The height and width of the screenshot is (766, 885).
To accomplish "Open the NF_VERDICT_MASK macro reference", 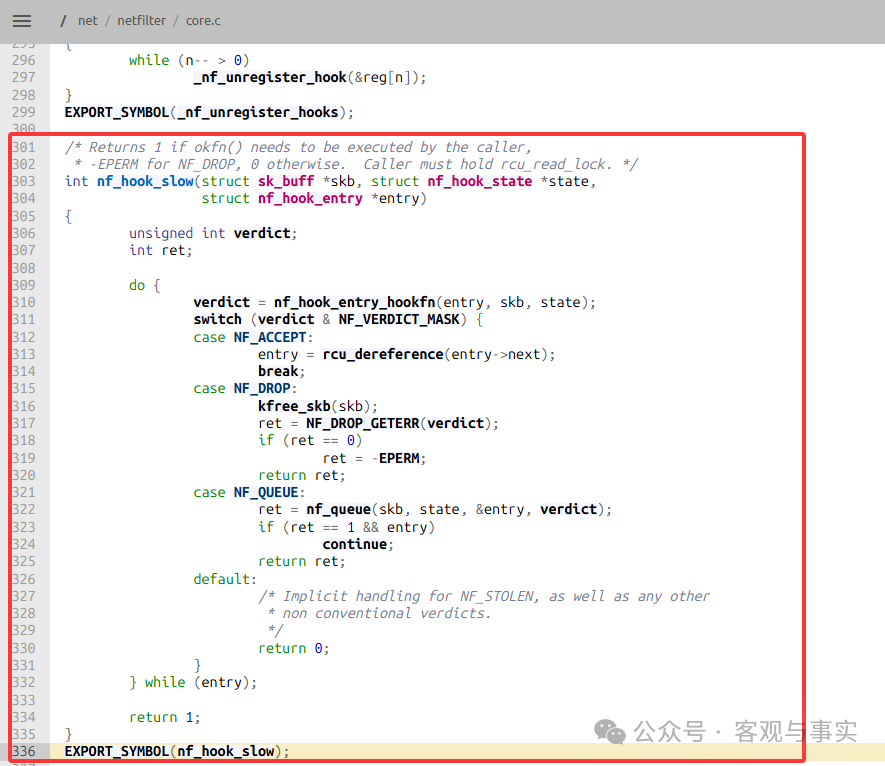I will 399,319.
